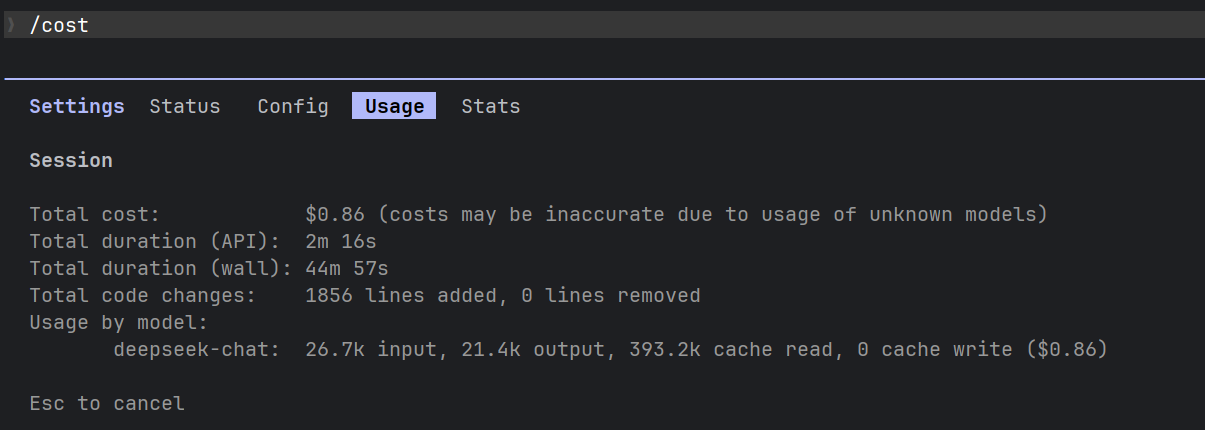Go to the Stats tab
This screenshot has width=1205, height=430.
[491, 106]
